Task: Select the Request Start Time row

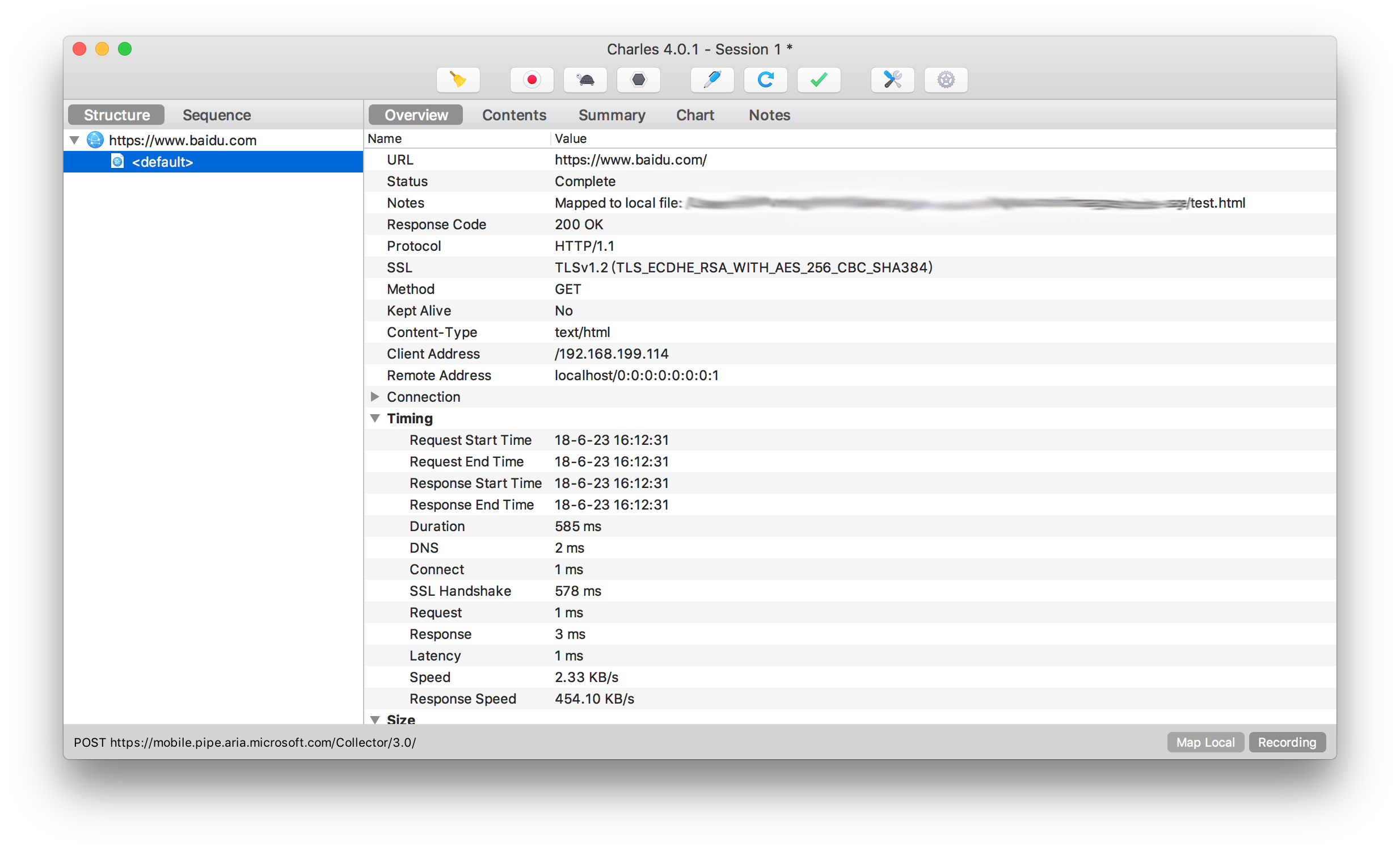Action: (850, 440)
